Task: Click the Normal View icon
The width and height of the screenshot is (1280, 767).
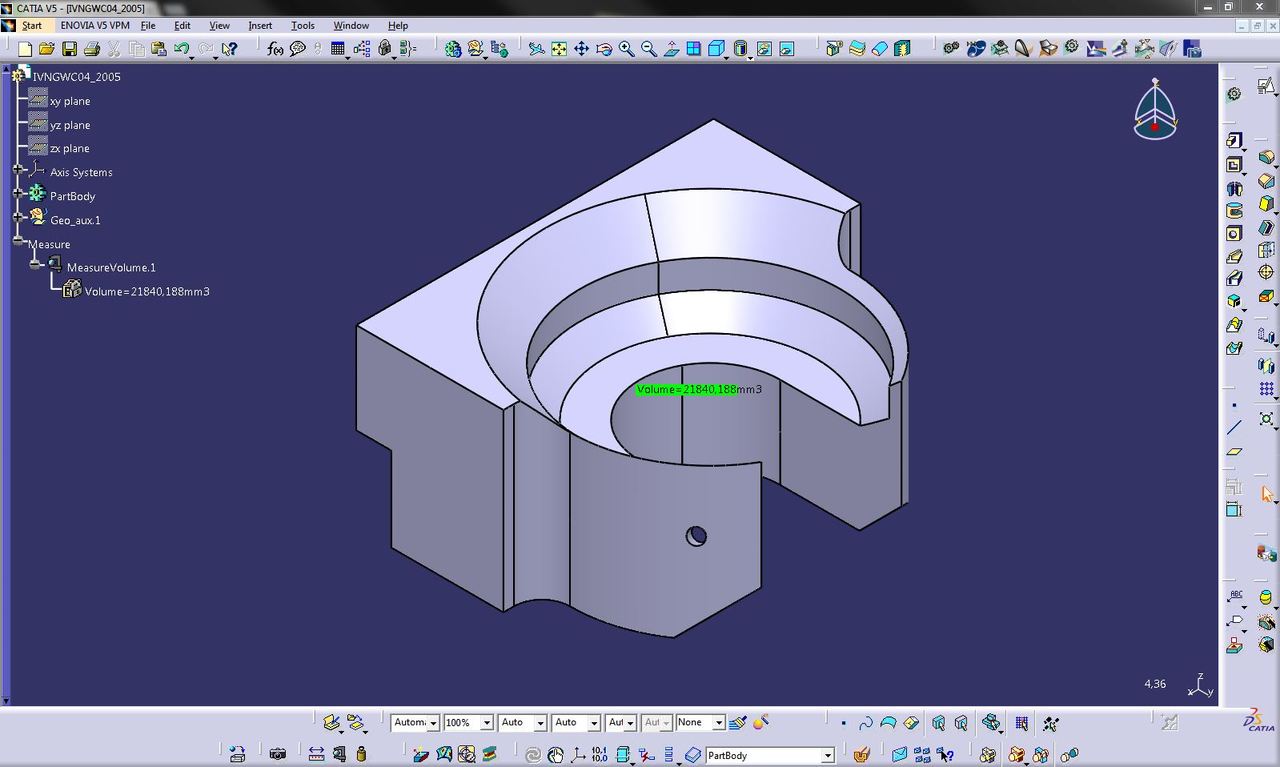Action: click(671, 49)
